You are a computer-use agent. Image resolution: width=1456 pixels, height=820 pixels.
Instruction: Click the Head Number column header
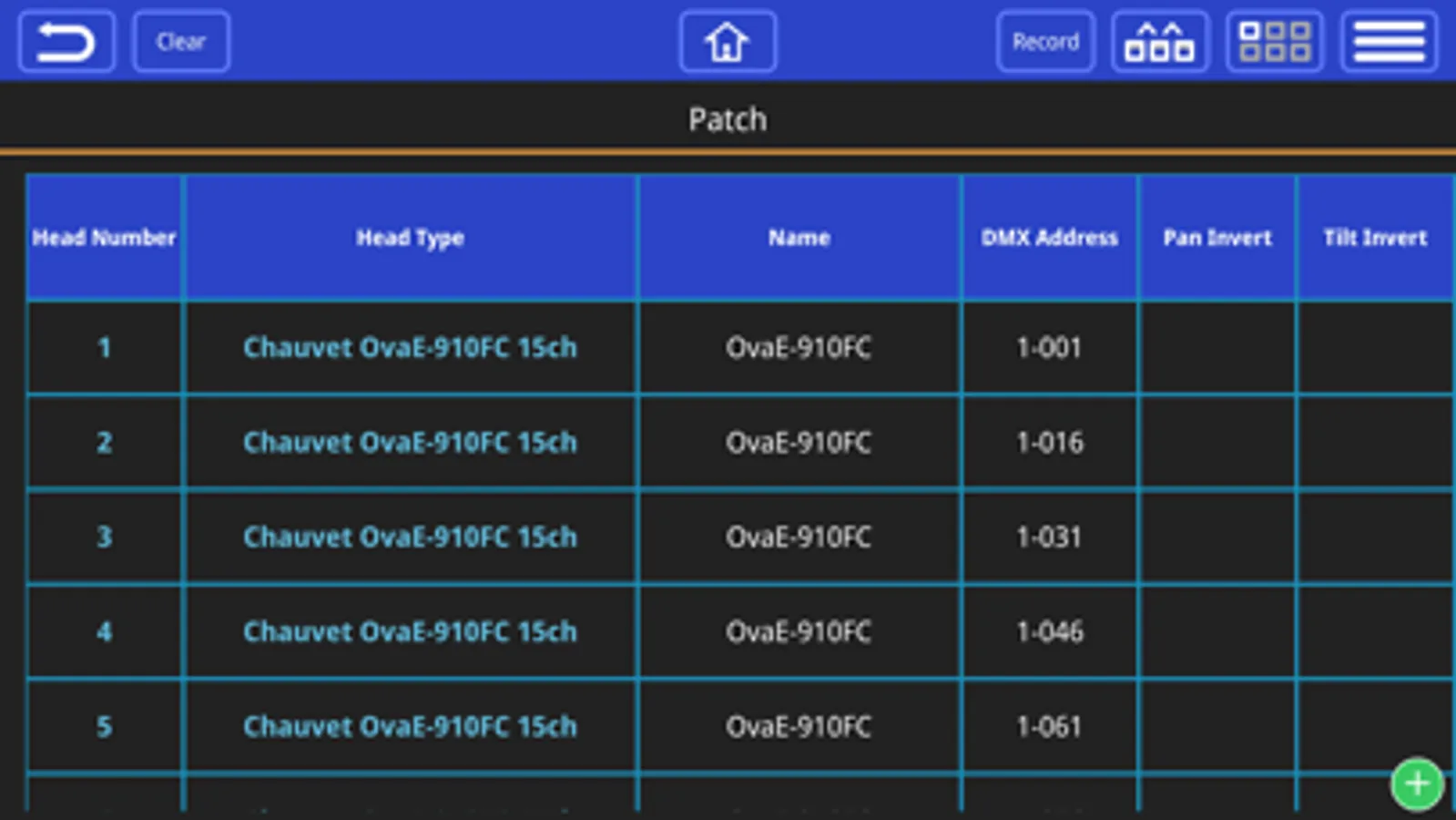[104, 238]
